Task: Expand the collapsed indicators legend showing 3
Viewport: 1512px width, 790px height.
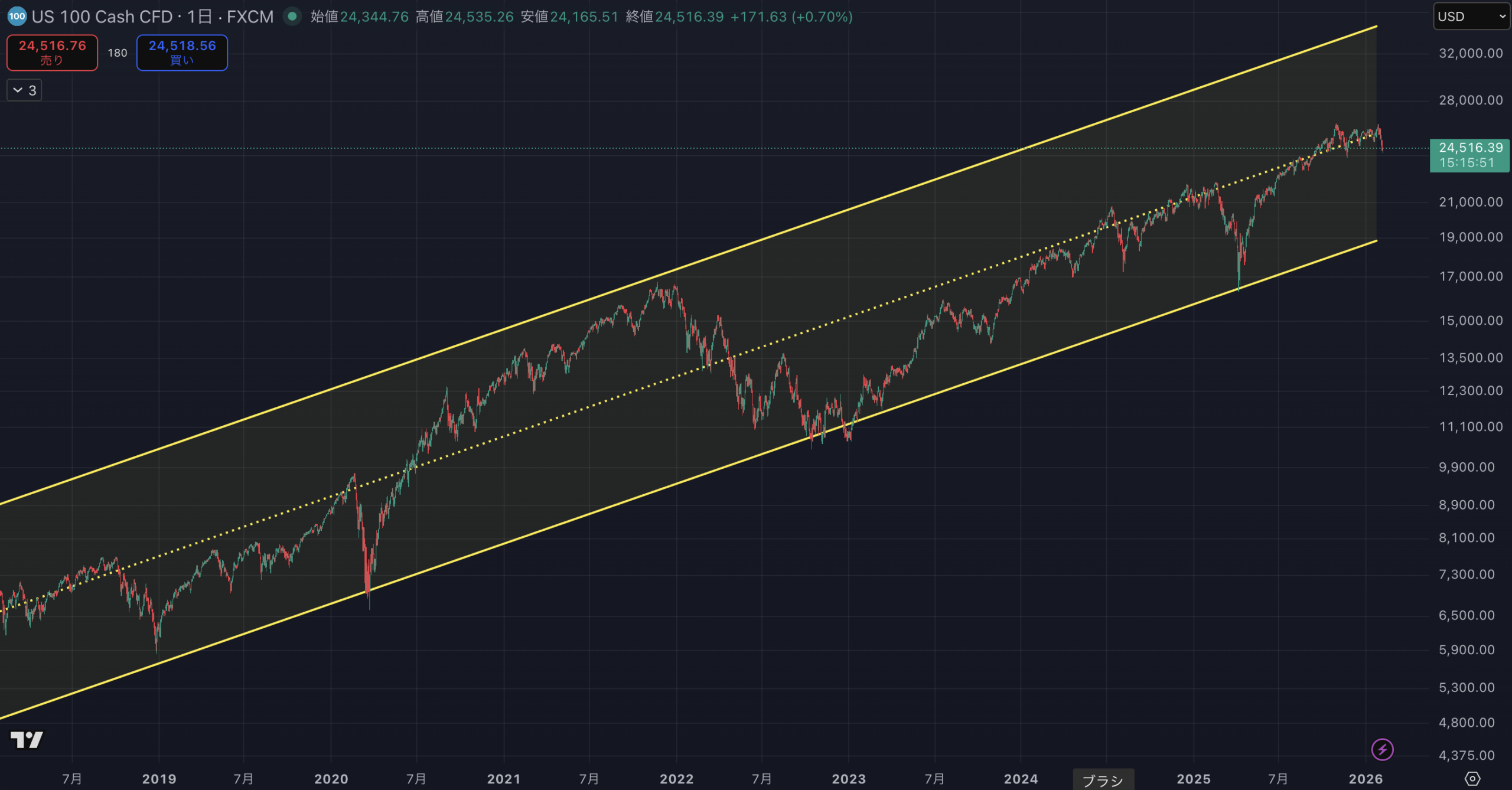Action: point(24,90)
